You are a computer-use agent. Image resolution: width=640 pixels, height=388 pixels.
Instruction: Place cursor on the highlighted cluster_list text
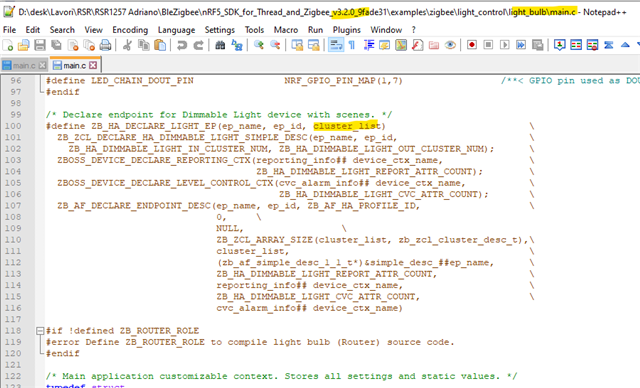click(x=347, y=126)
